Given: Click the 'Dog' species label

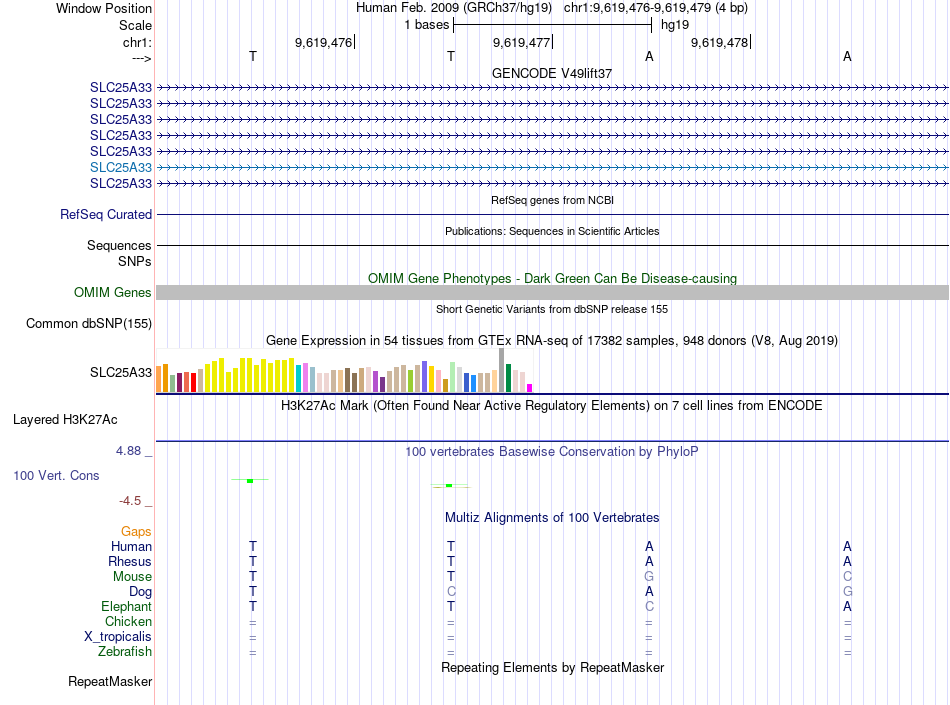Looking at the screenshot, I should point(140,592).
